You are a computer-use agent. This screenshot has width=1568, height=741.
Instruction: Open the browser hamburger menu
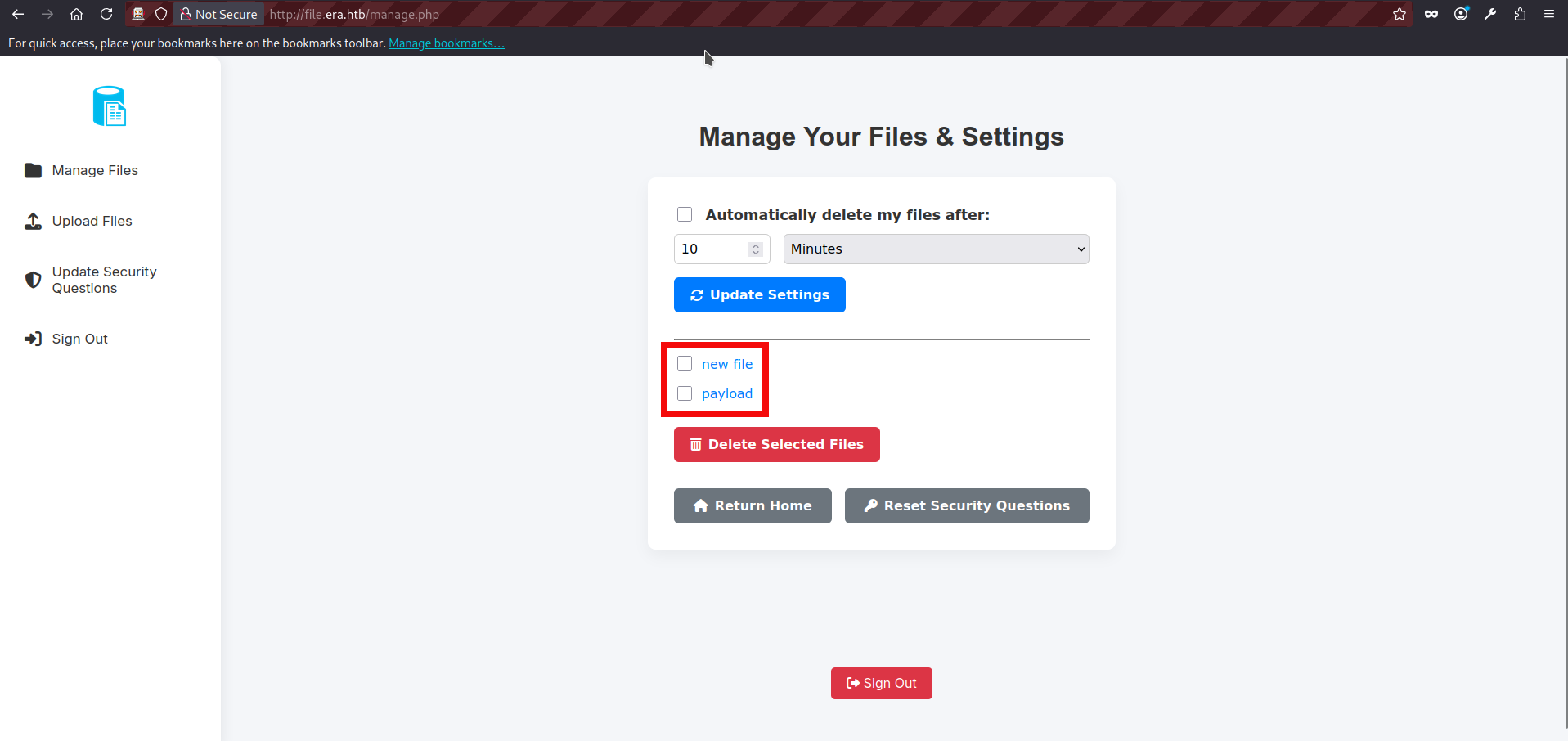point(1549,14)
